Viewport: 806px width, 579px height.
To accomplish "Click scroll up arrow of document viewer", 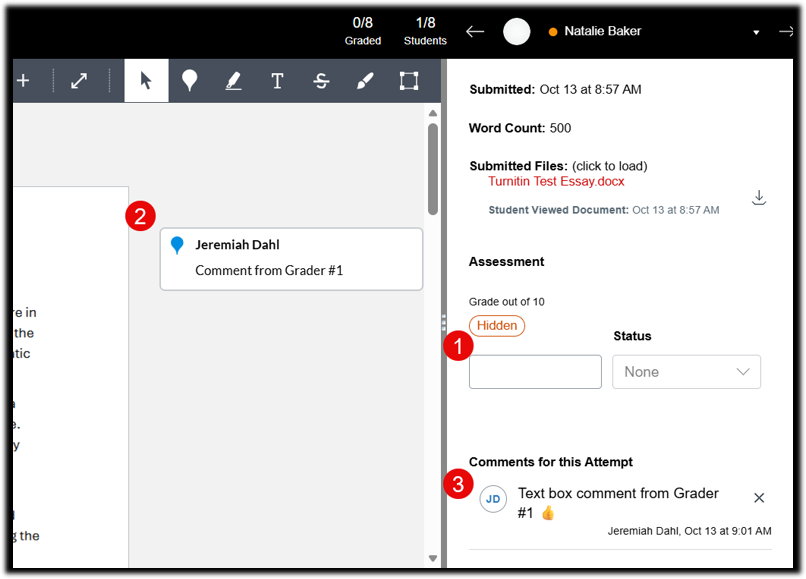I will tap(433, 113).
